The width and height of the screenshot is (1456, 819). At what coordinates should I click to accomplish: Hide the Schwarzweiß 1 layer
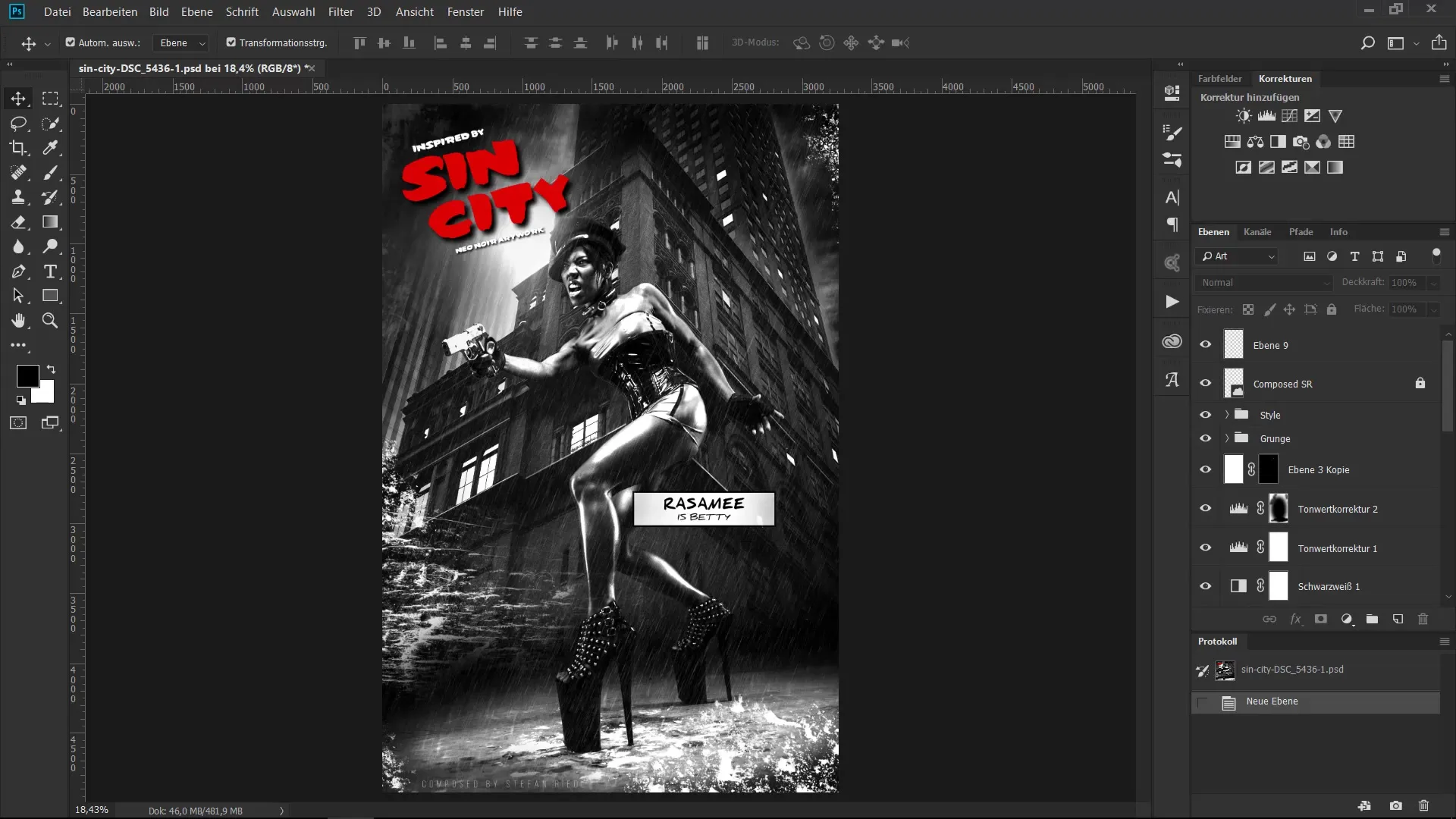tap(1205, 586)
